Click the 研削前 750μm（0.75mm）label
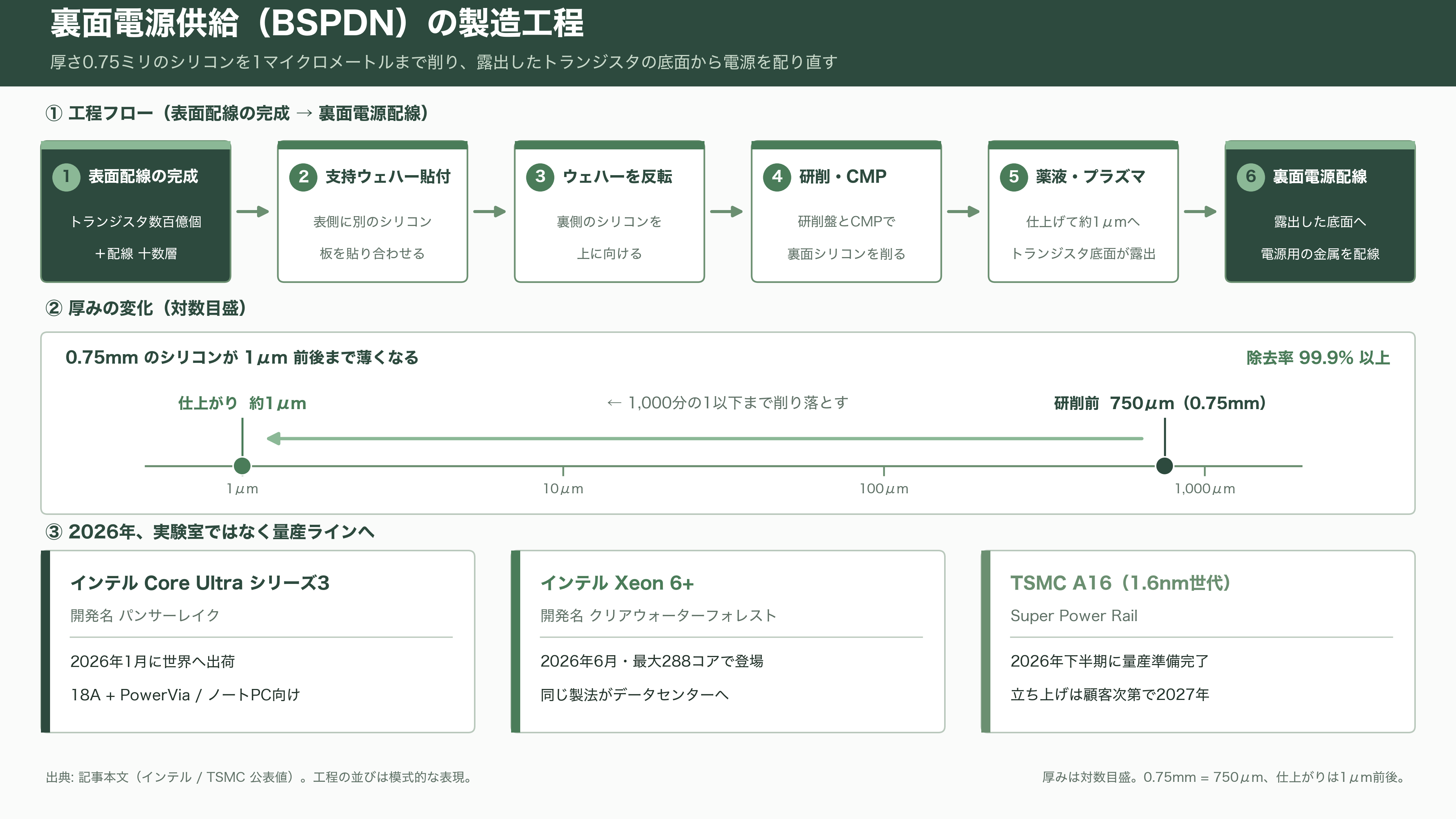This screenshot has height=819, width=1456. point(1160,403)
